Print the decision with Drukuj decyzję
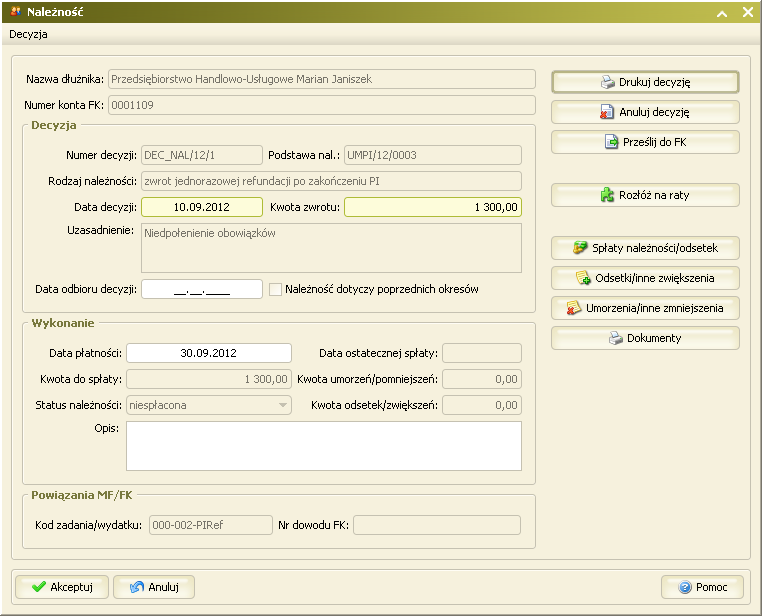The image size is (762, 616). 645,82
